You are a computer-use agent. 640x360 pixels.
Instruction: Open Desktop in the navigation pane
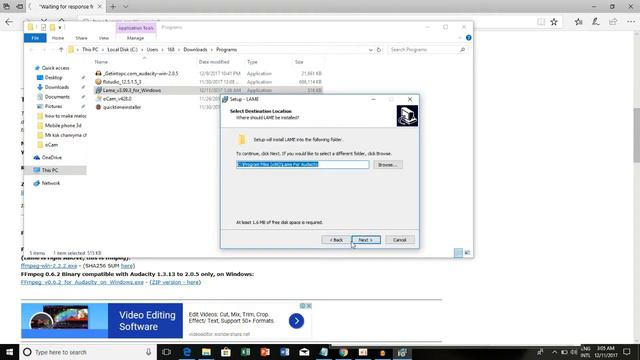click(x=53, y=78)
